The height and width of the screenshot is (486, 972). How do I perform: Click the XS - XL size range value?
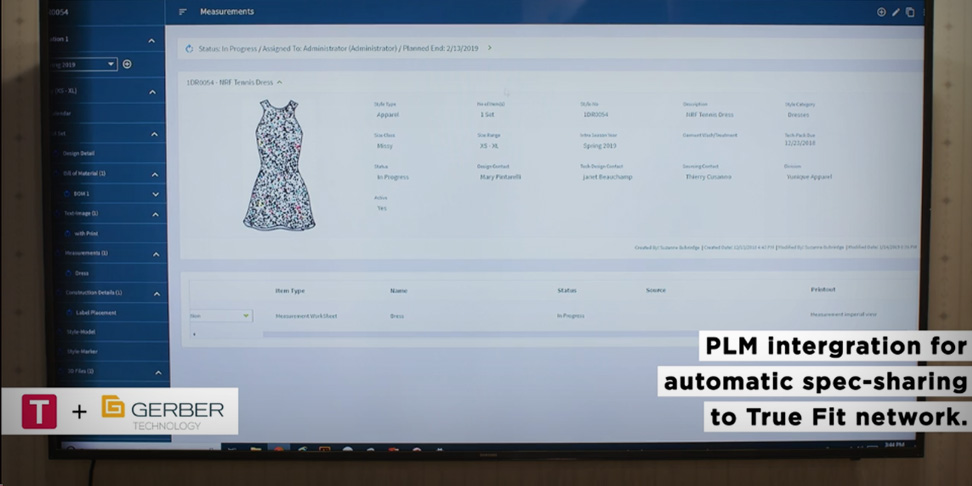click(488, 146)
